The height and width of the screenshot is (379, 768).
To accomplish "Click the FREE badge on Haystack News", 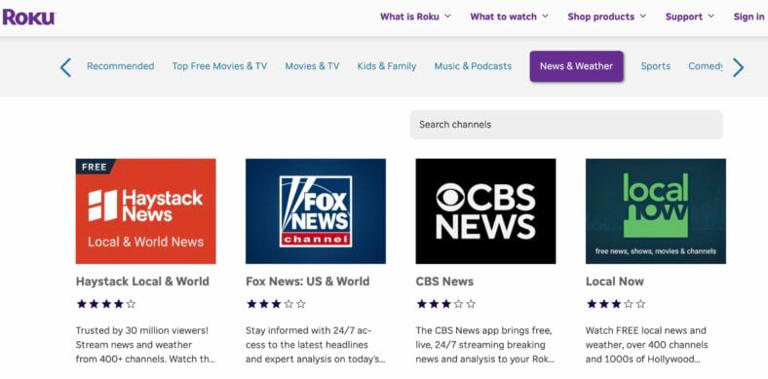I will coord(95,167).
